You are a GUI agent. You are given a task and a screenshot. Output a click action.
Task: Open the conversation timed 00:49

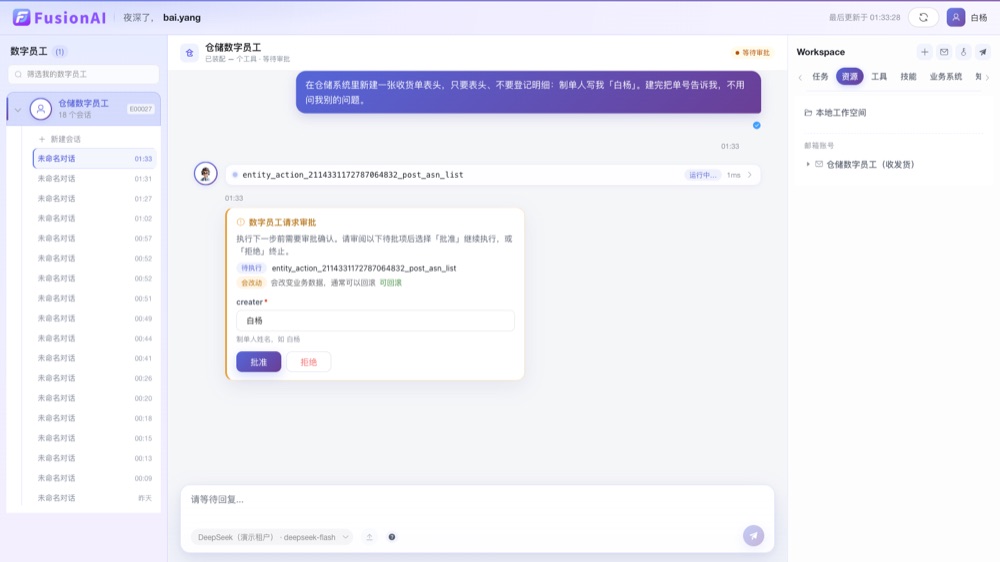click(x=94, y=318)
